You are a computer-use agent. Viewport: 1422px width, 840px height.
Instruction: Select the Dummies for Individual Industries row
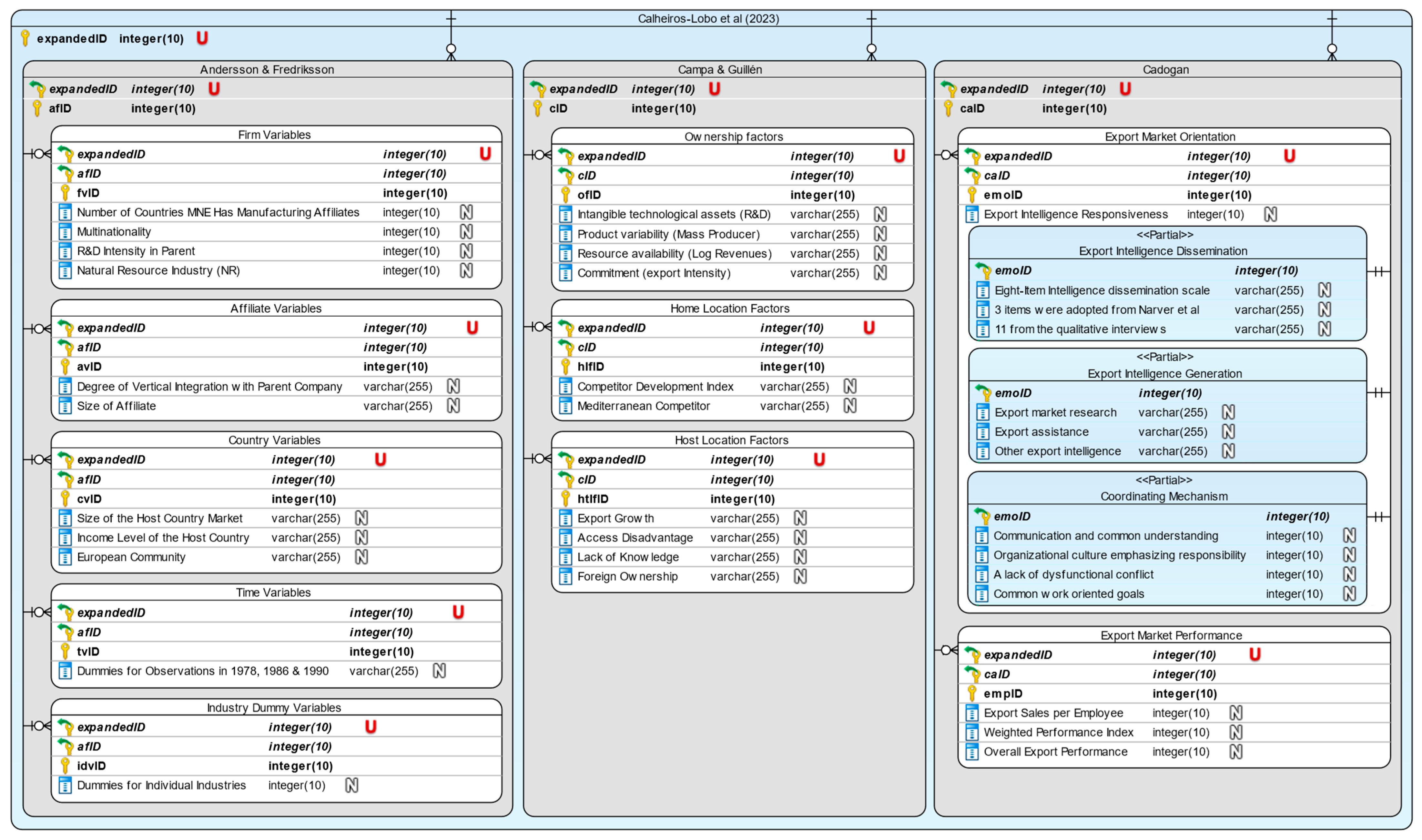(x=161, y=785)
